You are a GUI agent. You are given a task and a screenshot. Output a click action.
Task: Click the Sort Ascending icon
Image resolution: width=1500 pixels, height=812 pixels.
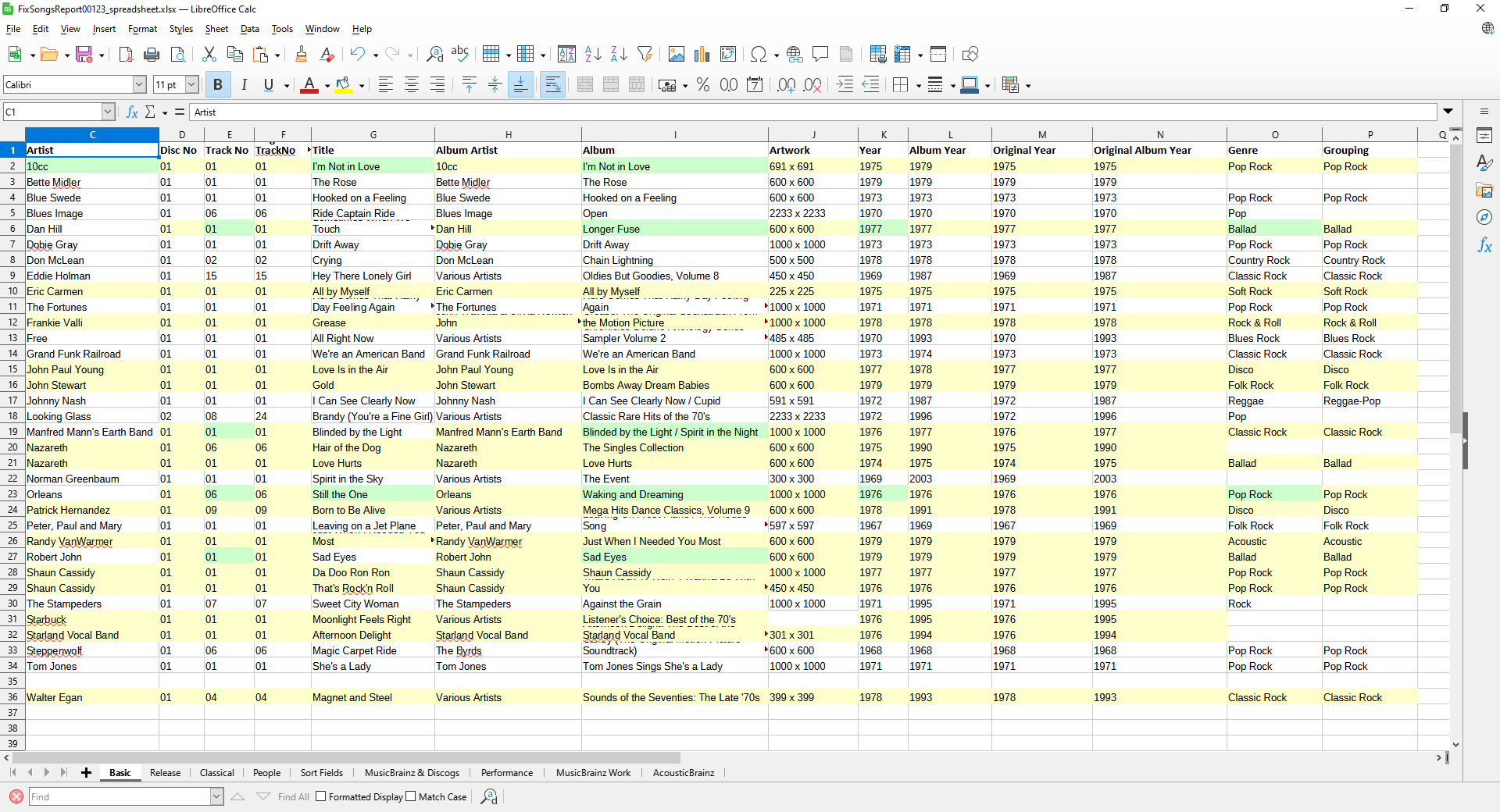click(593, 54)
